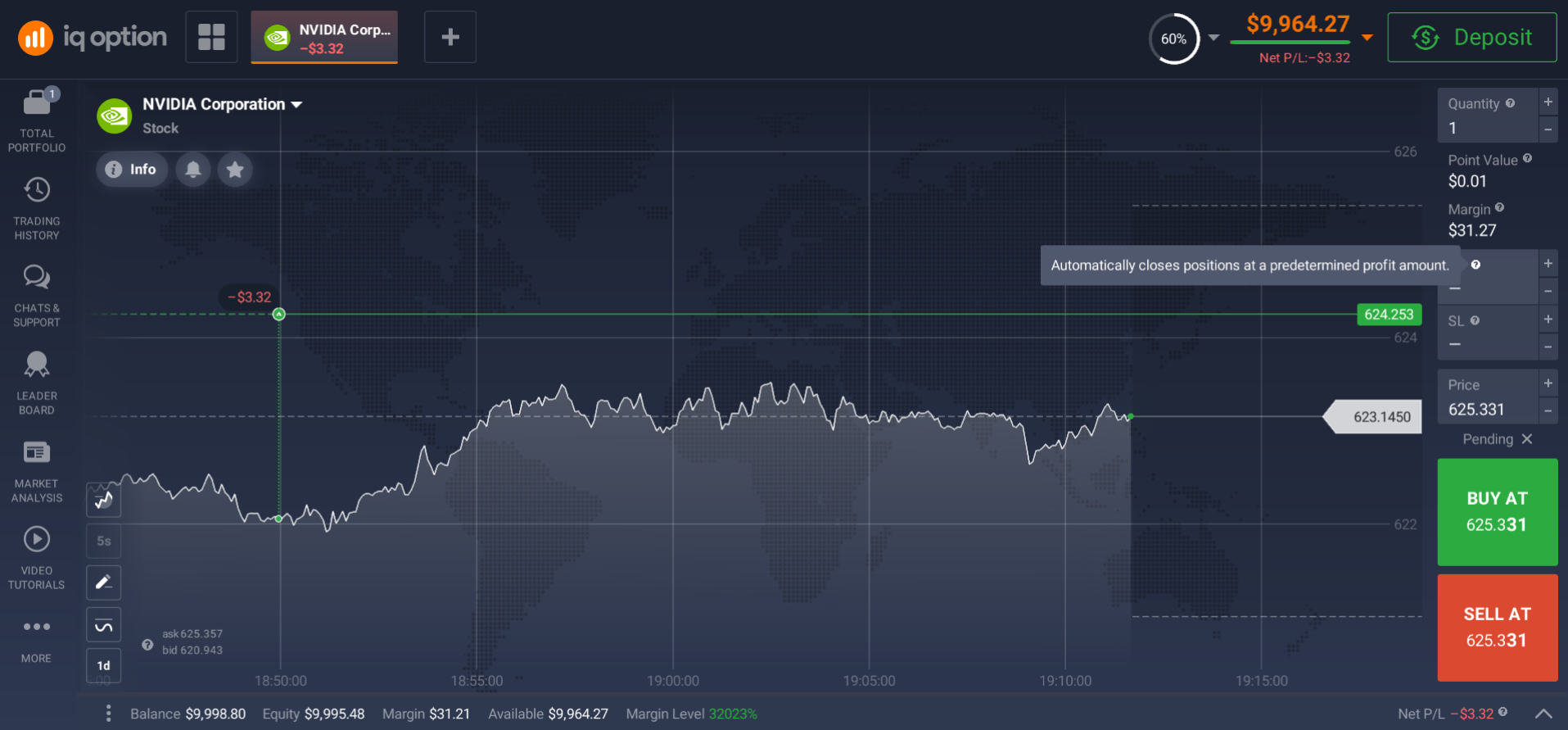Expand margin level 60% dropdown arrow
The width and height of the screenshot is (1568, 730).
click(x=1213, y=38)
